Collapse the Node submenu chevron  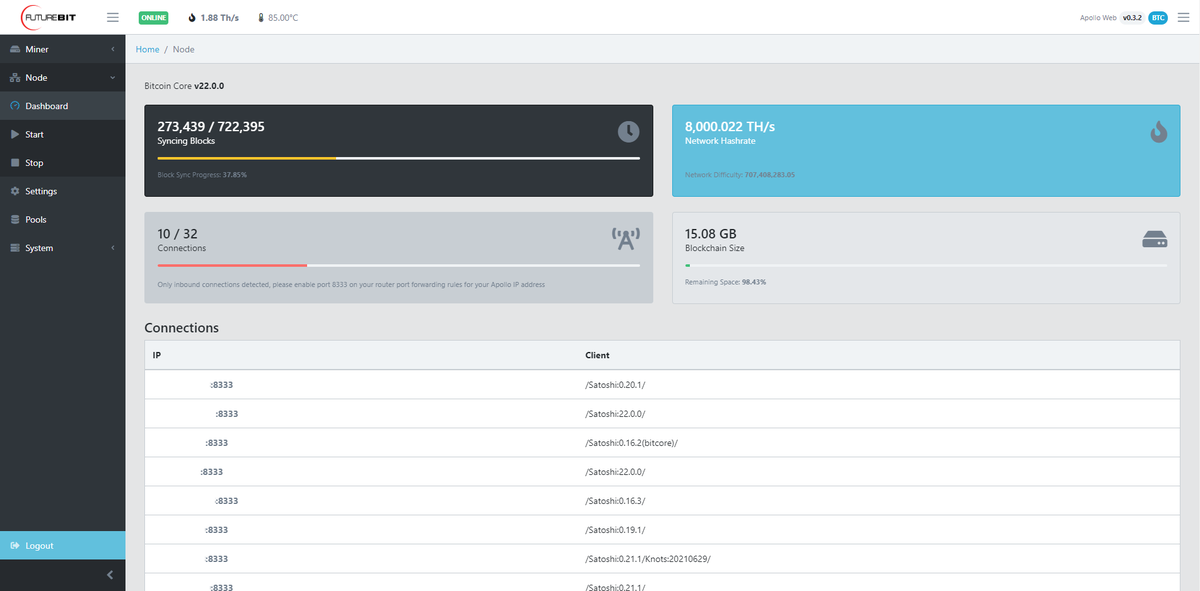112,77
